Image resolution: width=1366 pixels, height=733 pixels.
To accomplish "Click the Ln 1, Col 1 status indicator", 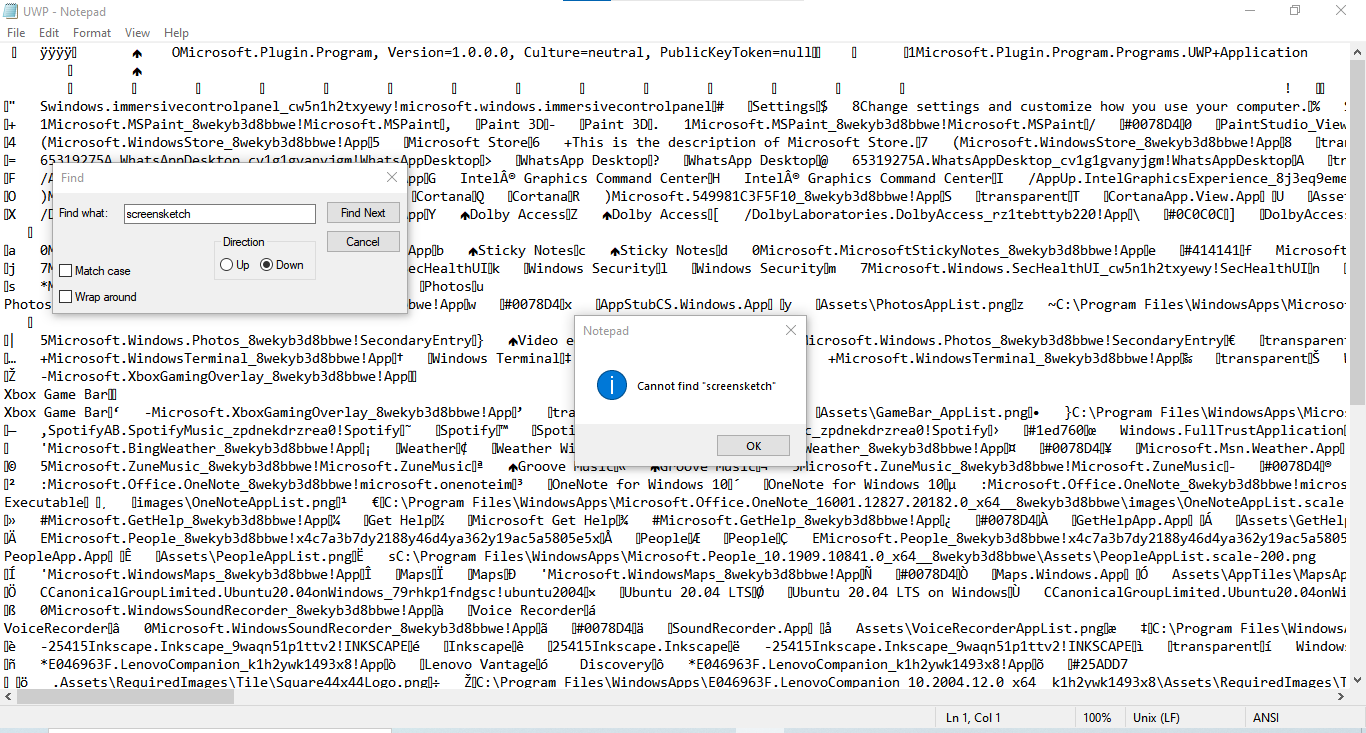I will (974, 718).
